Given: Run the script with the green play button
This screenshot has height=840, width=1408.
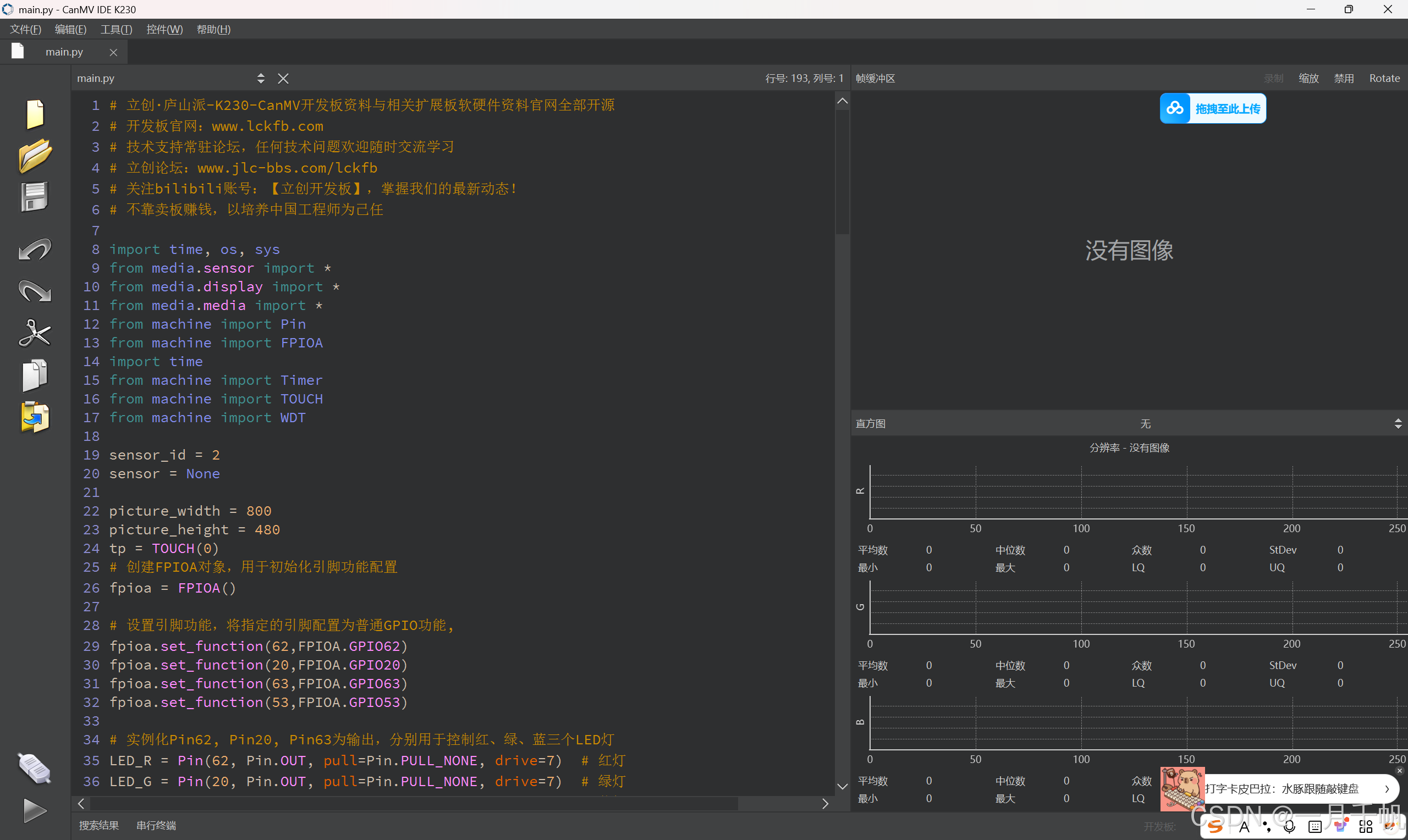Looking at the screenshot, I should tap(35, 810).
